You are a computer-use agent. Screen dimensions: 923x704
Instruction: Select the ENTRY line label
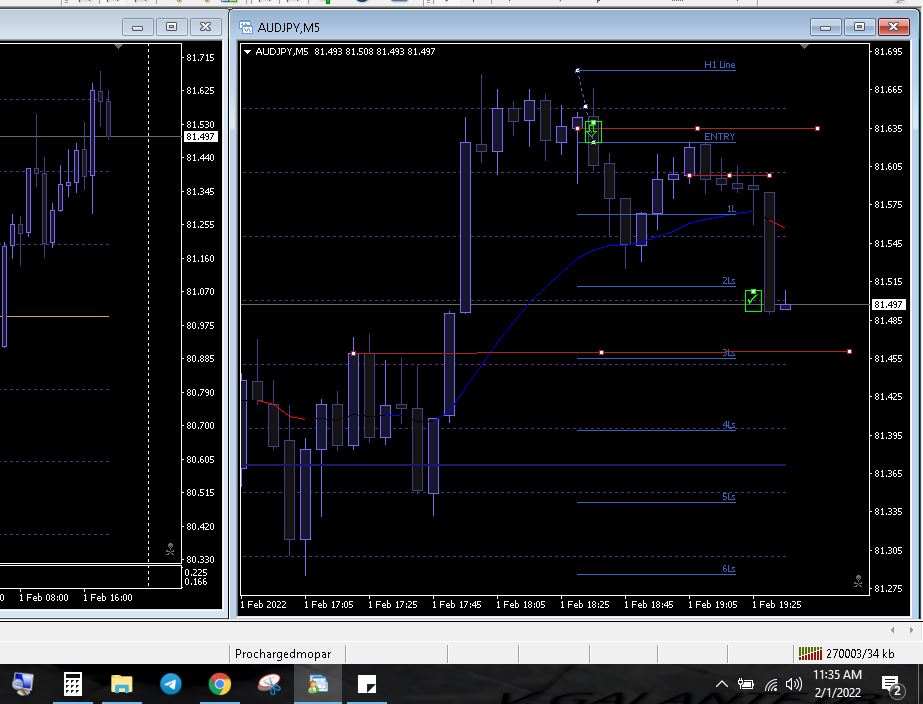719,137
